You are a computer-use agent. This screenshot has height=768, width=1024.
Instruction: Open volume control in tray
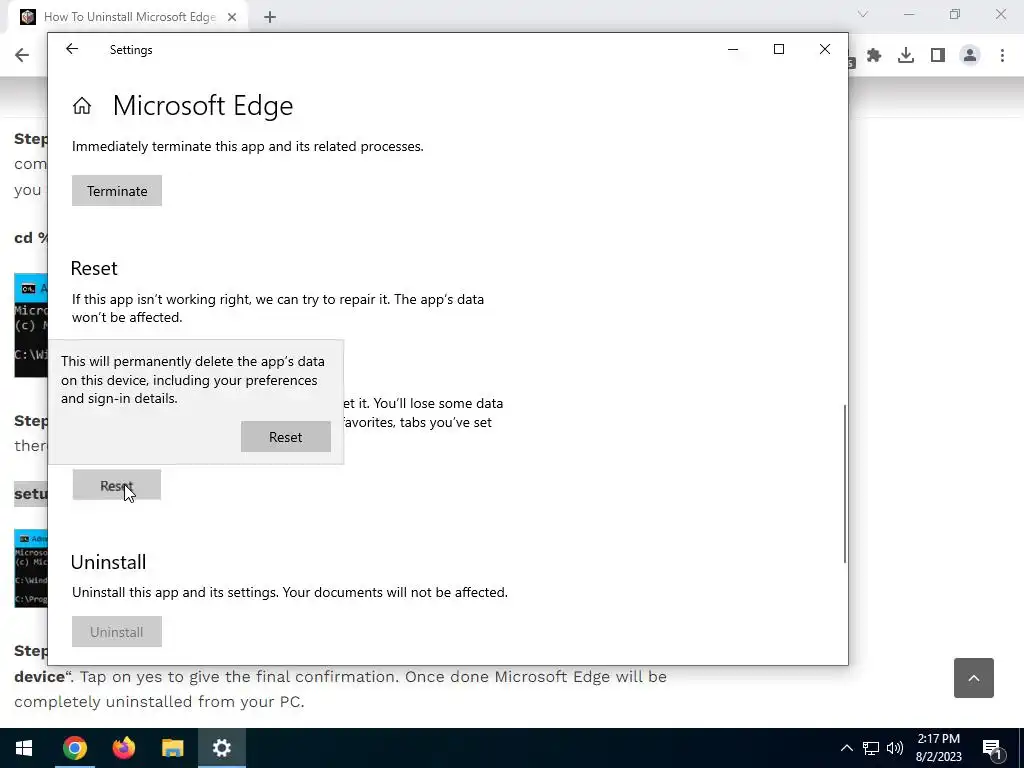pyautogui.click(x=895, y=748)
